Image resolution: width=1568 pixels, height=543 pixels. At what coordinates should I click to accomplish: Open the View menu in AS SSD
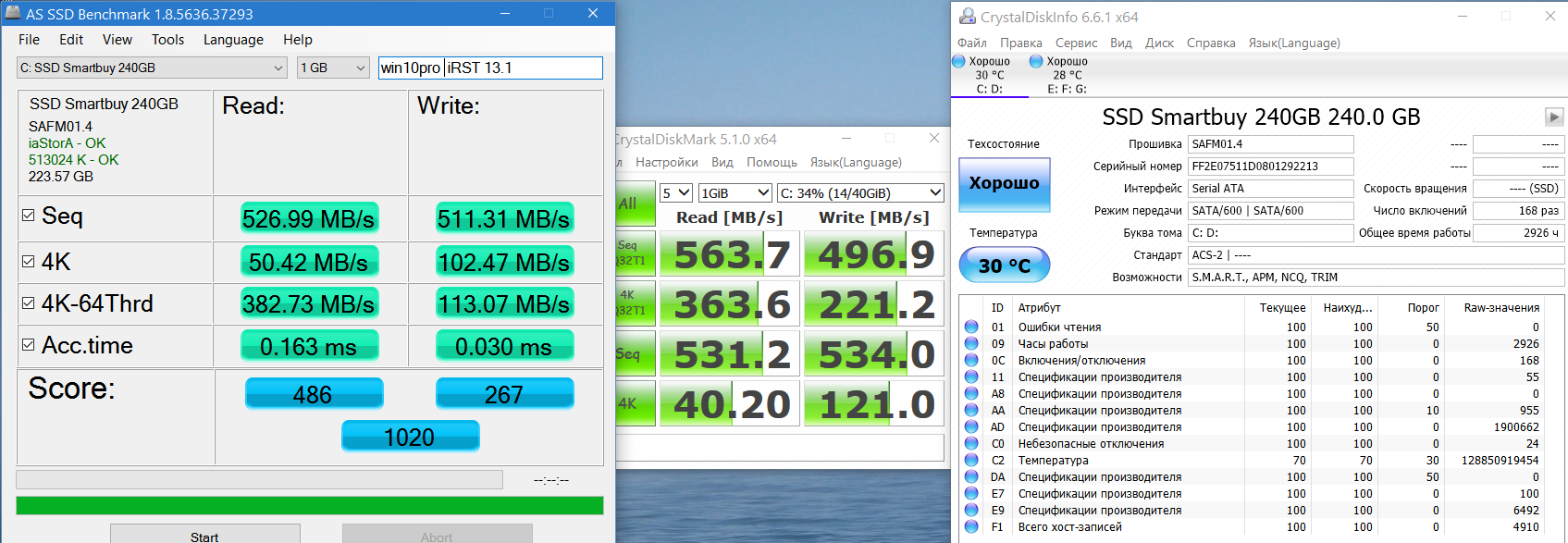[x=117, y=40]
